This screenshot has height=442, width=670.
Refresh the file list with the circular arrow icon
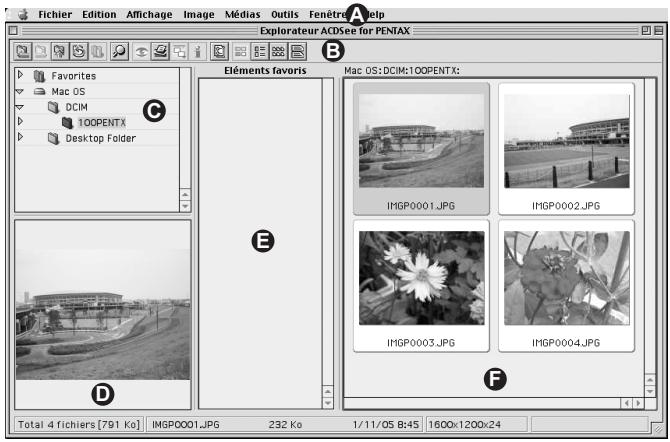pos(79,51)
